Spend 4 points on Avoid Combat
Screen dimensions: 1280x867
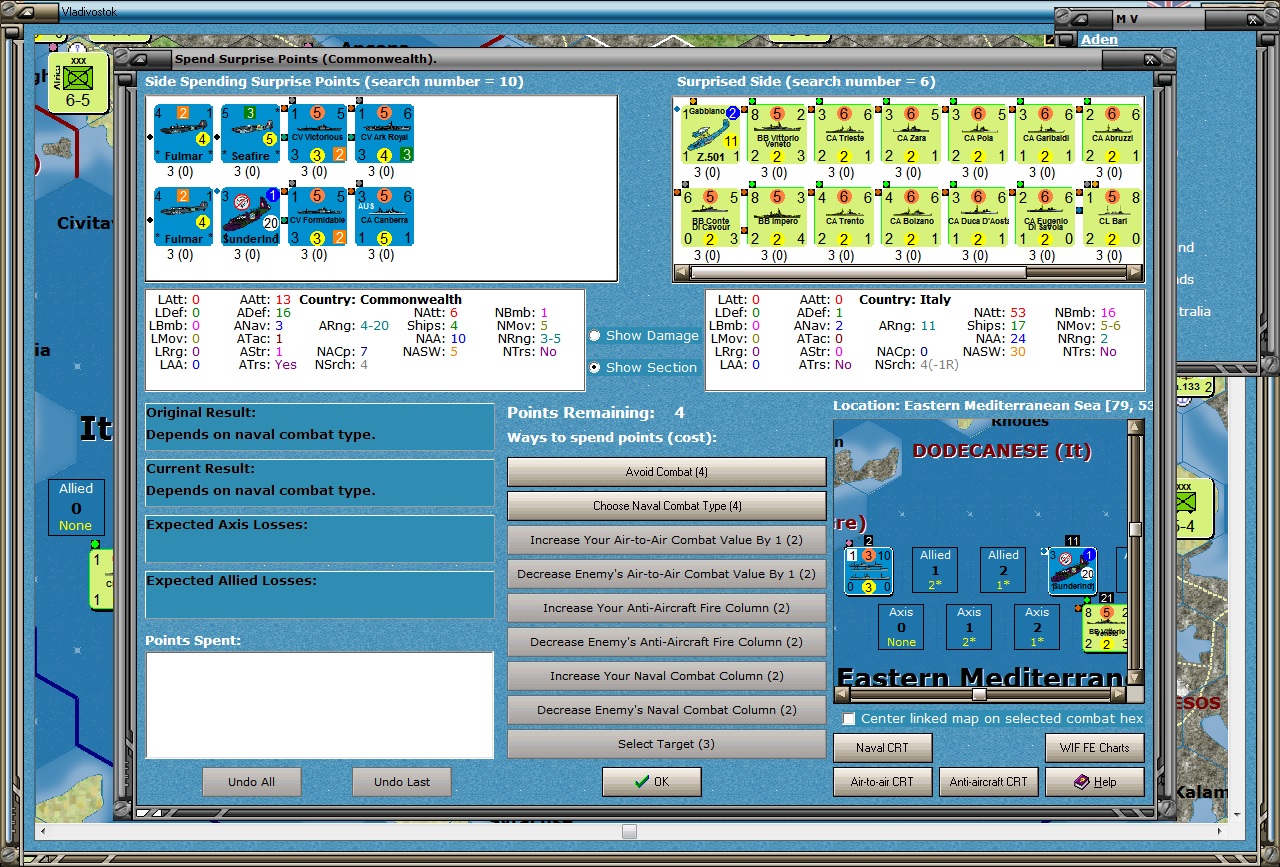point(666,472)
